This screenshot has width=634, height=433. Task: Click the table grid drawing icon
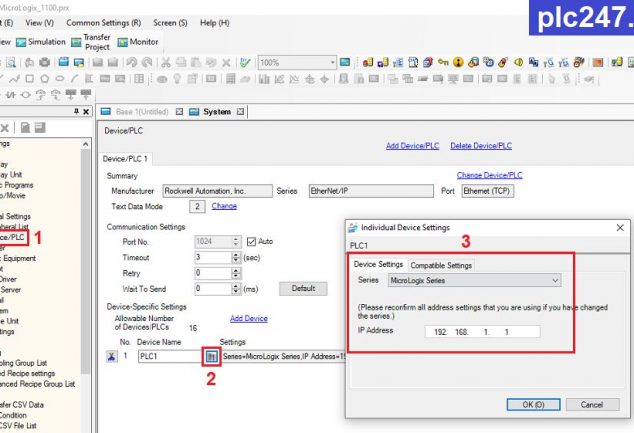tap(139, 78)
